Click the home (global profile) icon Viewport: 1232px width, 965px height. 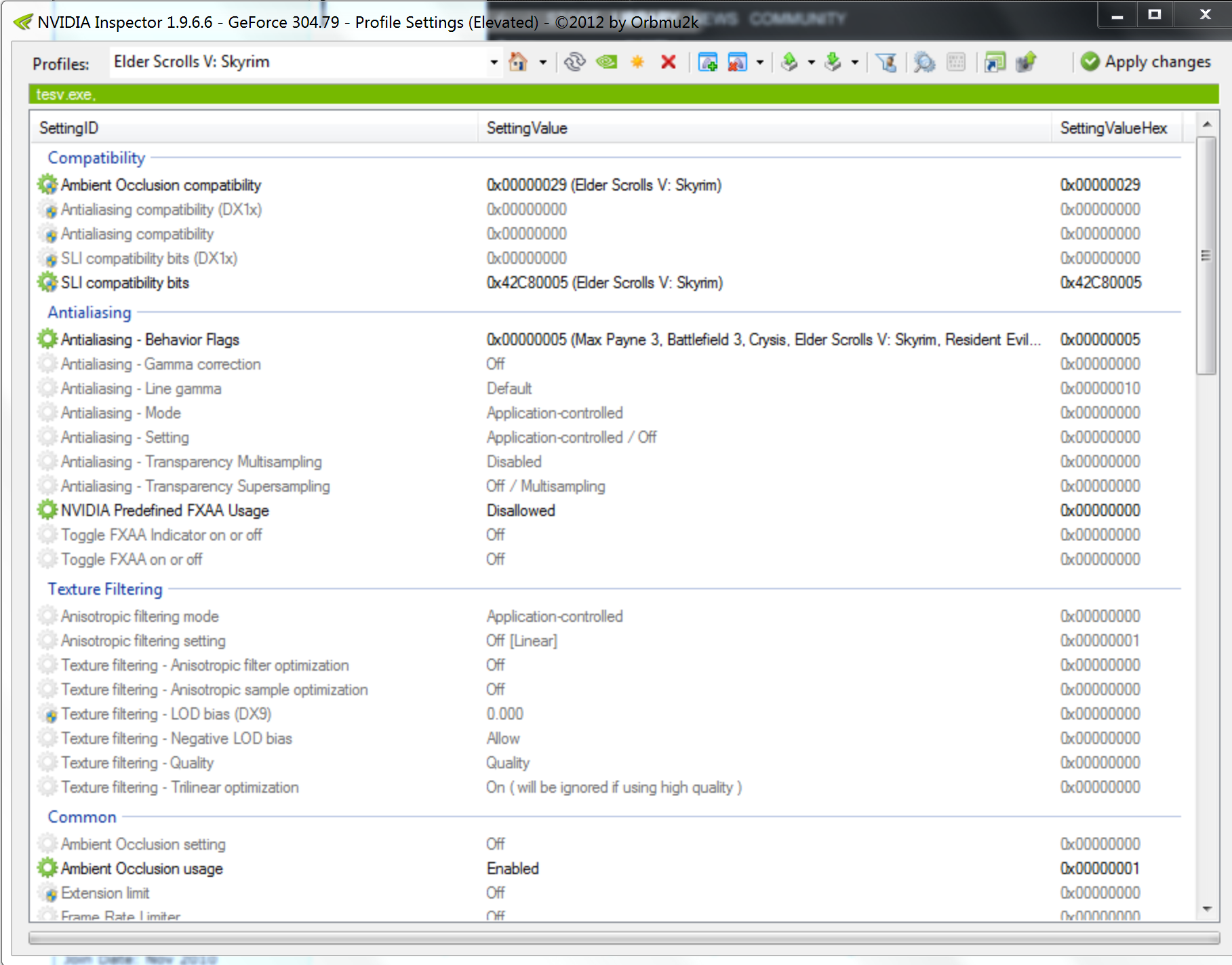pos(518,62)
